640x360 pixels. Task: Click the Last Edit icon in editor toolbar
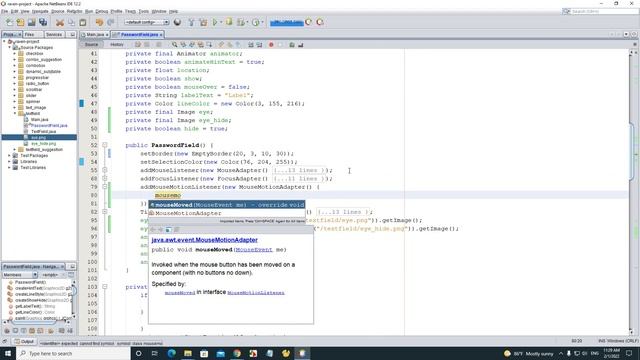(x=138, y=44)
